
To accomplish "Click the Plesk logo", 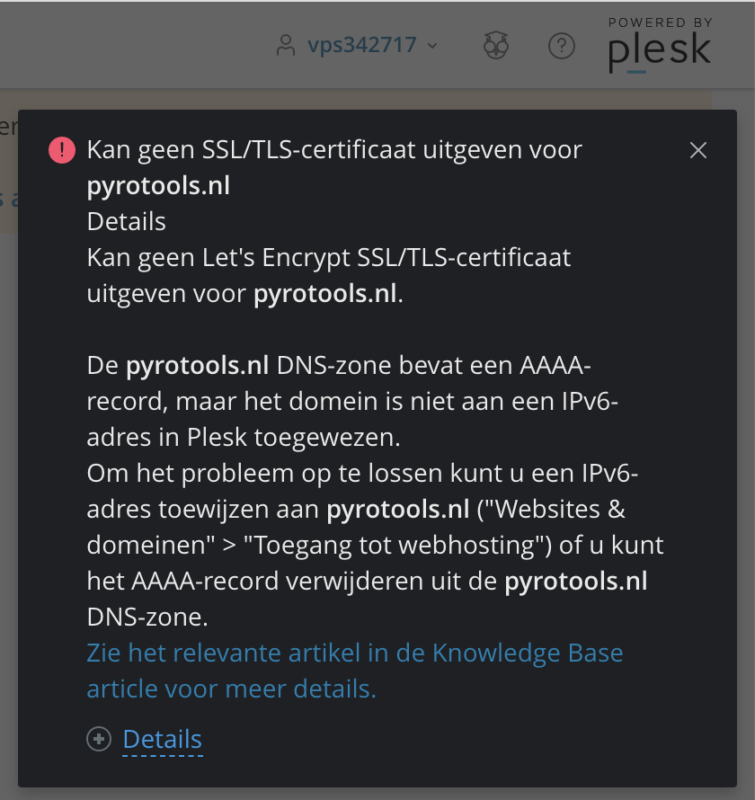I will (x=659, y=52).
